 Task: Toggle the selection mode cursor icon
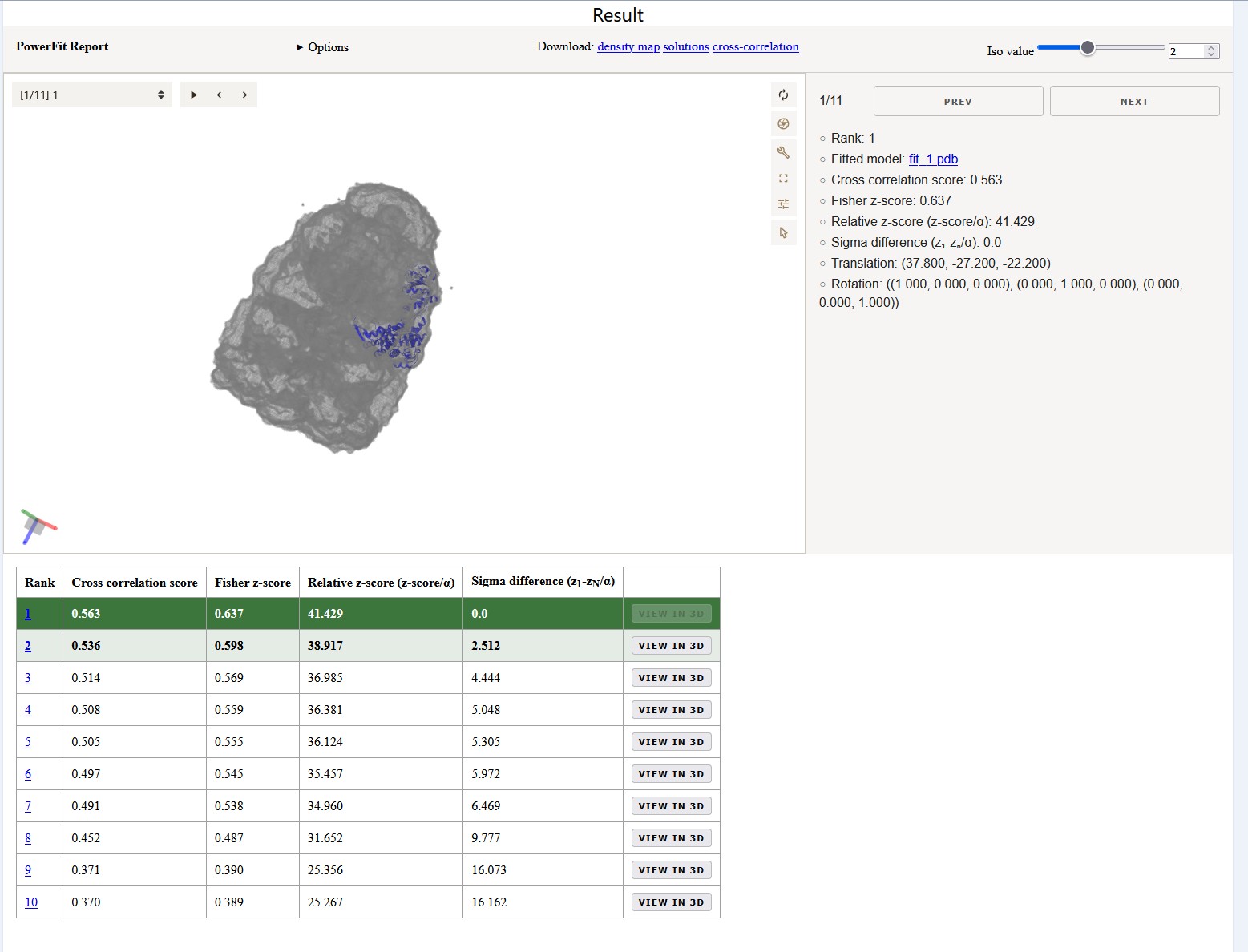click(x=783, y=233)
